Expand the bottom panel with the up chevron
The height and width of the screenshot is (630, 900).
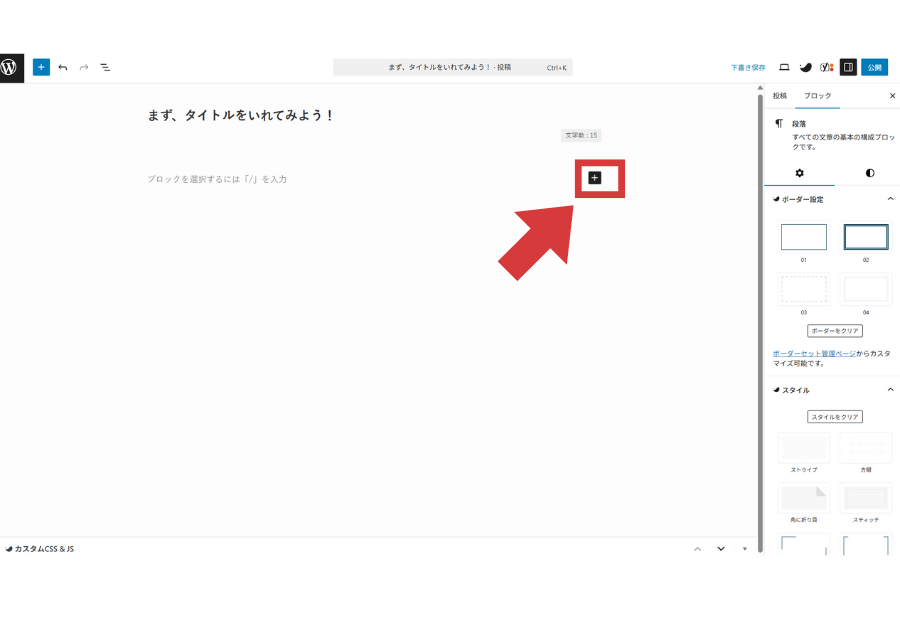[699, 549]
